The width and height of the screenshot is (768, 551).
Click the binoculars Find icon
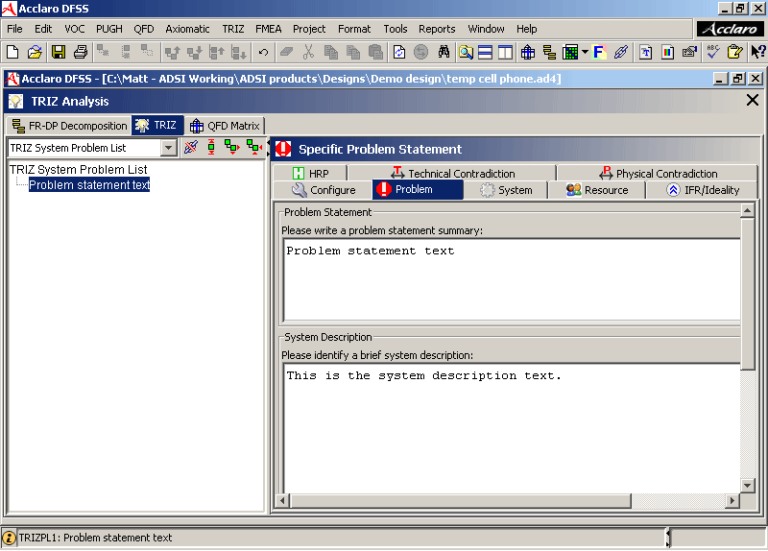pyautogui.click(x=443, y=52)
